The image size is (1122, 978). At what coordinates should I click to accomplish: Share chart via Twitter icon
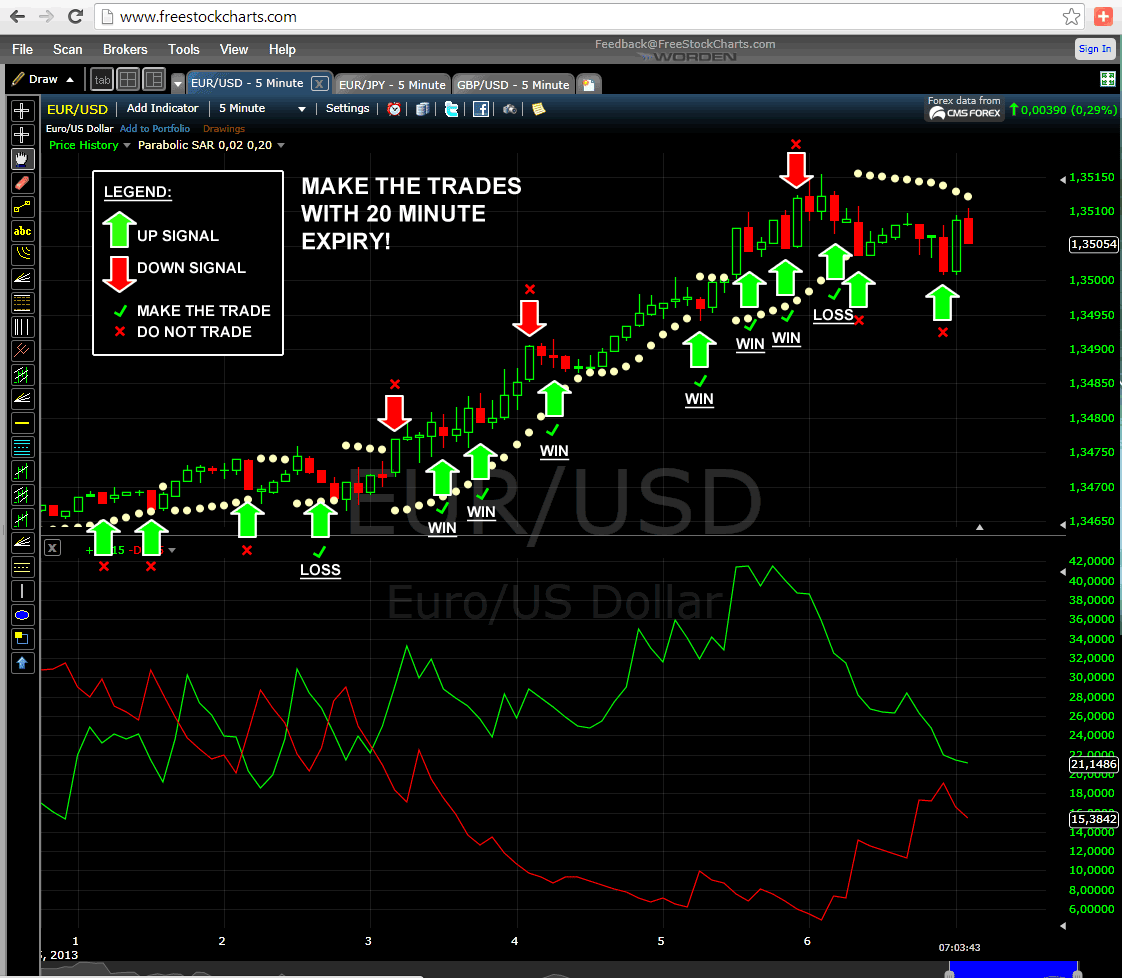[x=452, y=109]
